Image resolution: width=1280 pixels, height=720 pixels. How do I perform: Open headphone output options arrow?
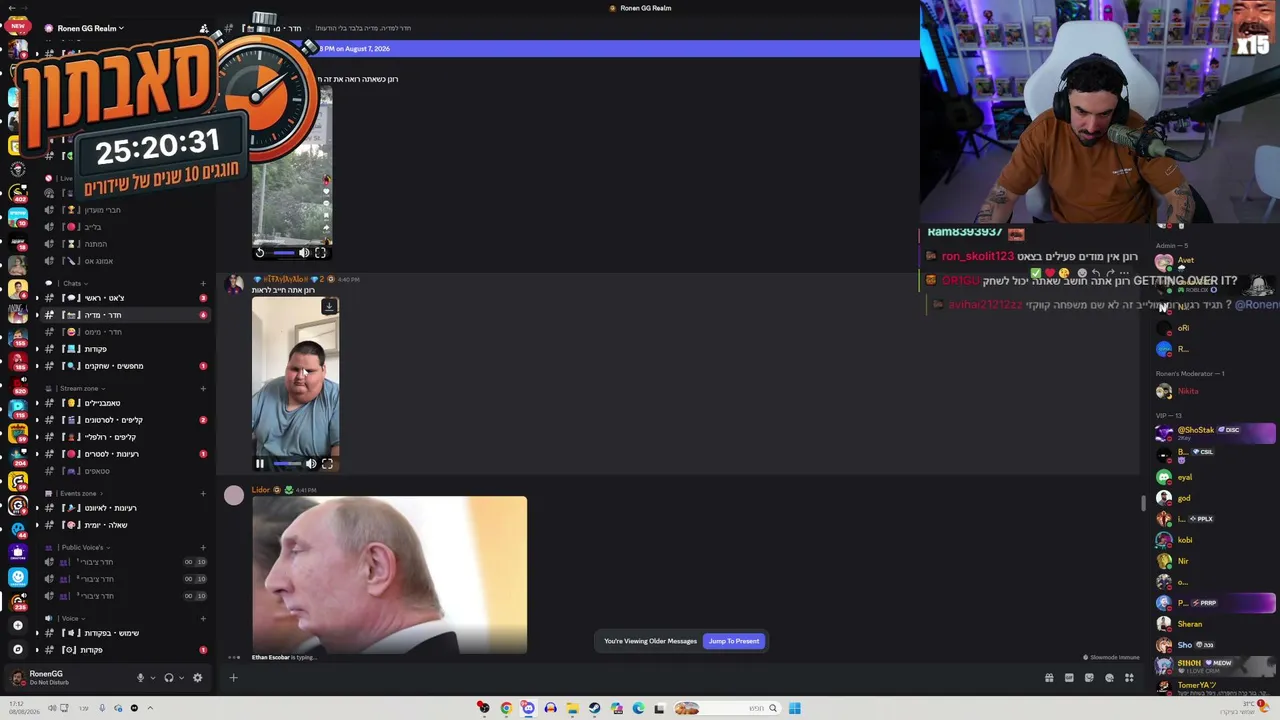point(181,678)
